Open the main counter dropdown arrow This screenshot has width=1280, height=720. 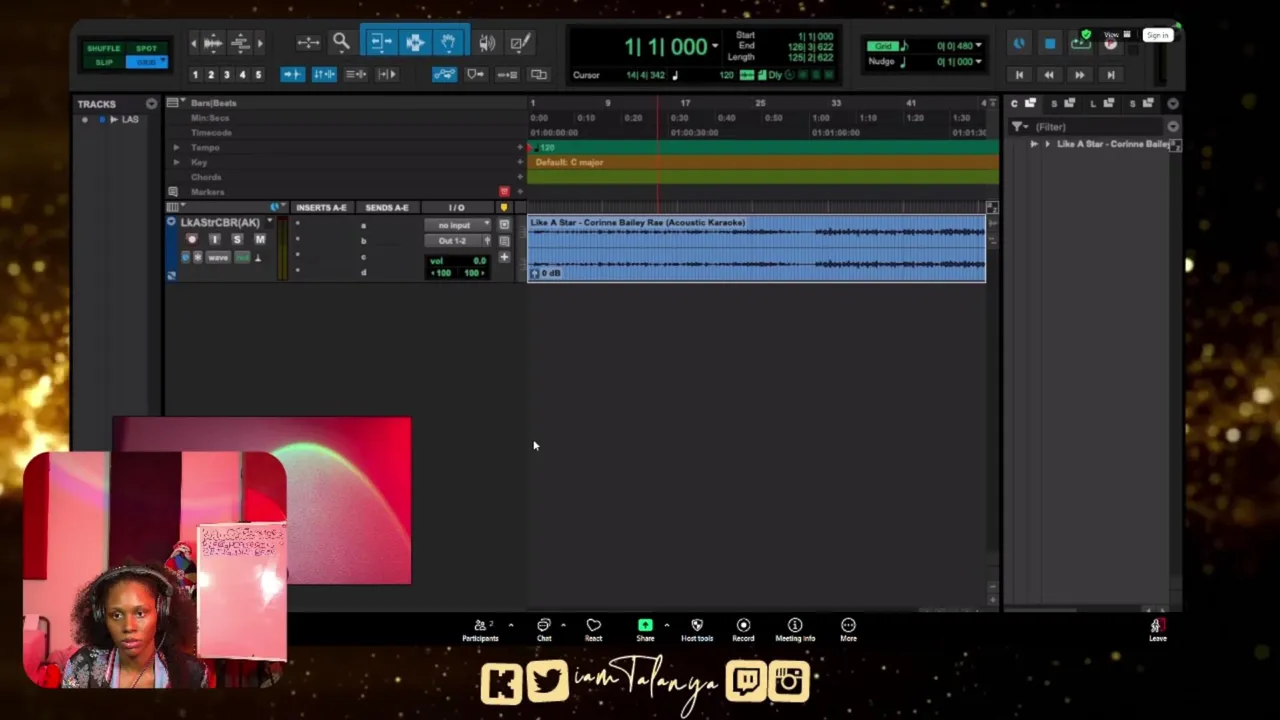click(x=714, y=46)
